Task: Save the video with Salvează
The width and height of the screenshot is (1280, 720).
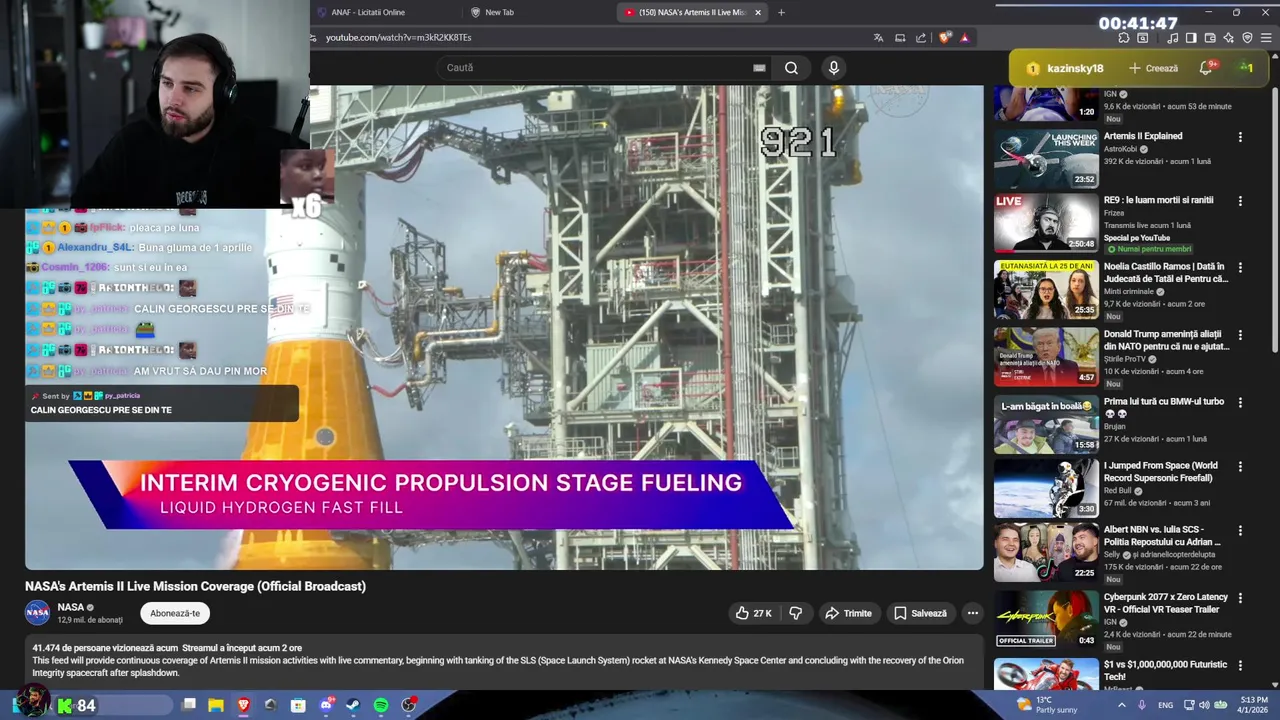Action: pyautogui.click(x=920, y=613)
